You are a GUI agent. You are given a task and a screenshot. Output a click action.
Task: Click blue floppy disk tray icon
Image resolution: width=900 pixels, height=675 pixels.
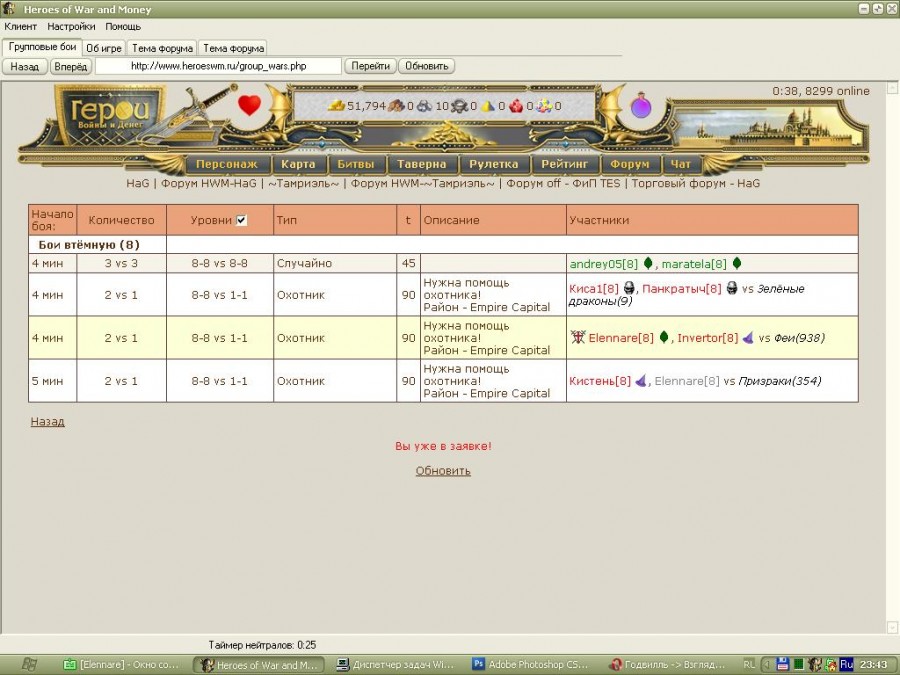(x=783, y=664)
